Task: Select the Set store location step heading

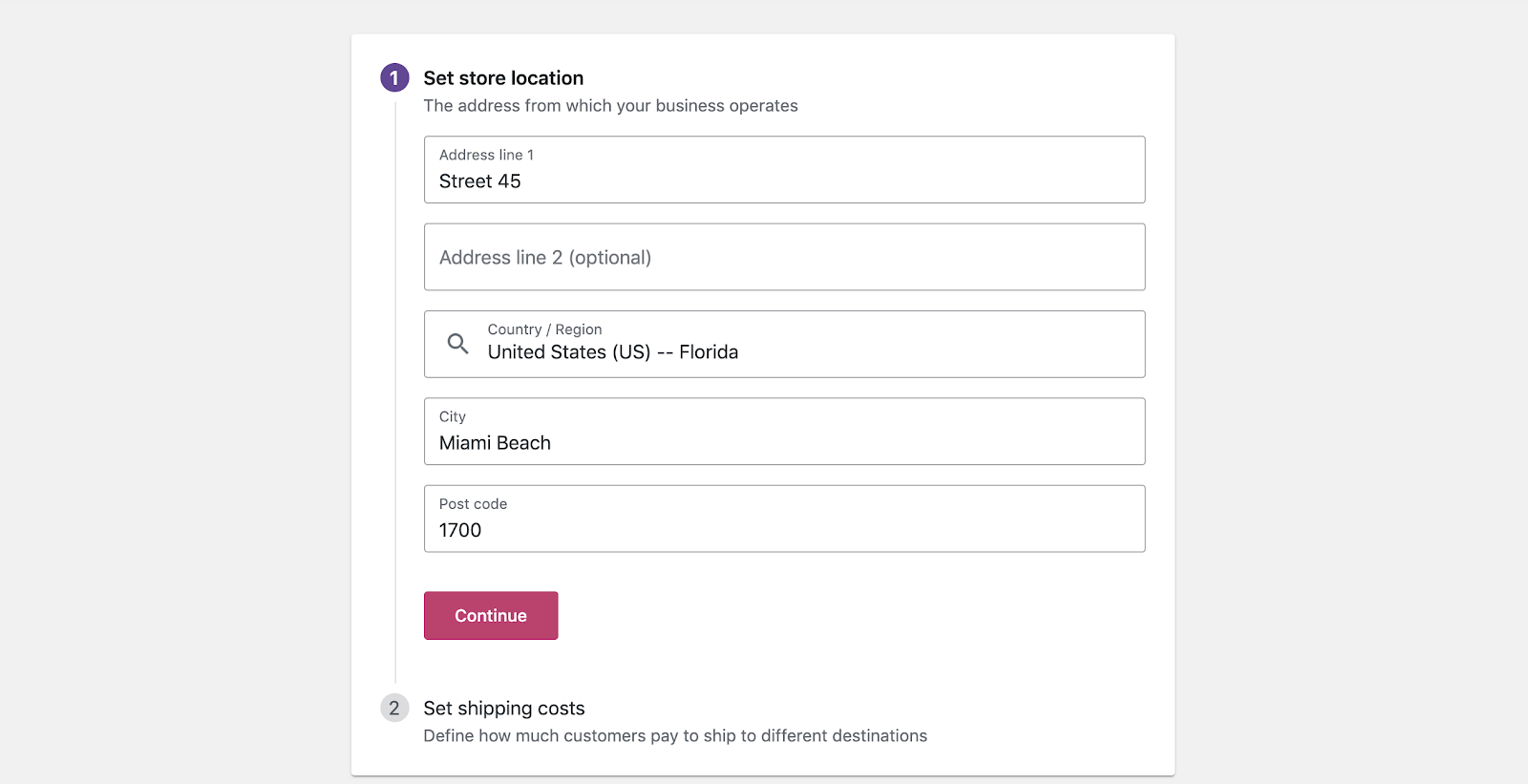Action: coord(503,78)
